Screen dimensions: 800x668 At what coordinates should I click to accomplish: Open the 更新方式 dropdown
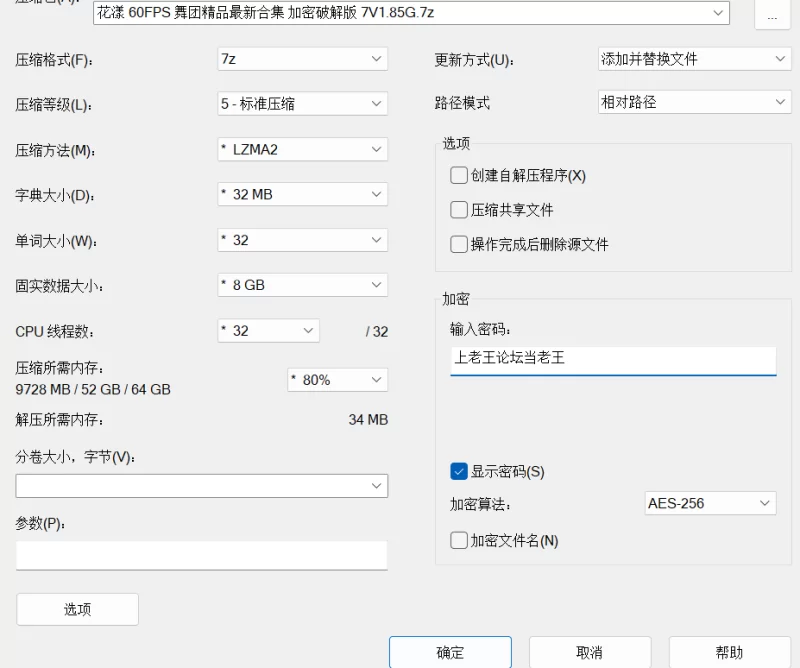click(x=694, y=59)
